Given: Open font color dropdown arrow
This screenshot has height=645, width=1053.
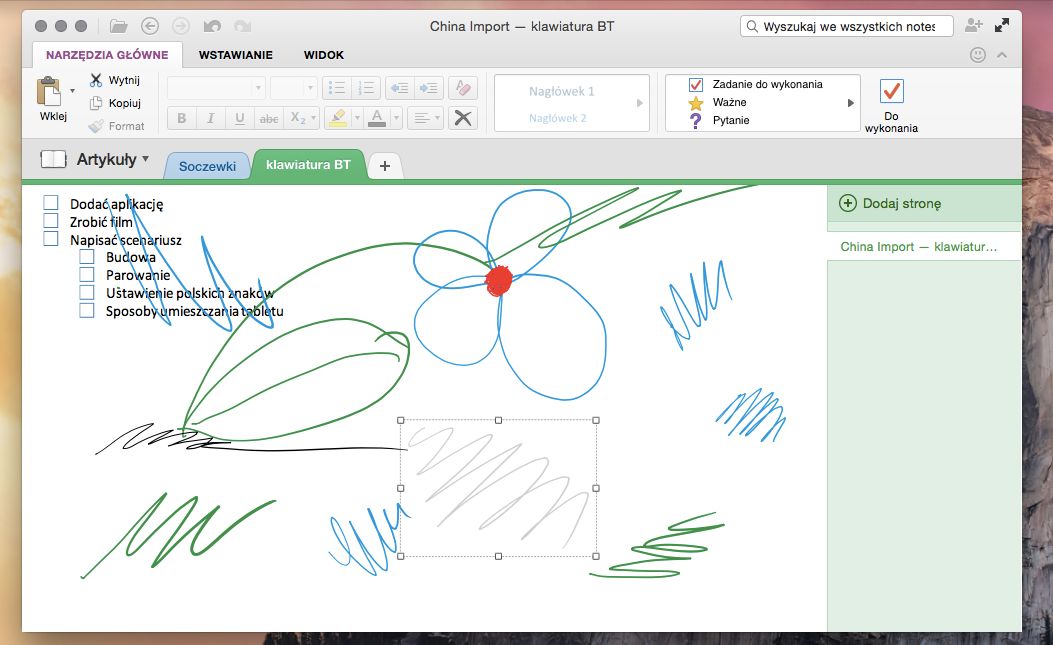Looking at the screenshot, I should tap(396, 118).
